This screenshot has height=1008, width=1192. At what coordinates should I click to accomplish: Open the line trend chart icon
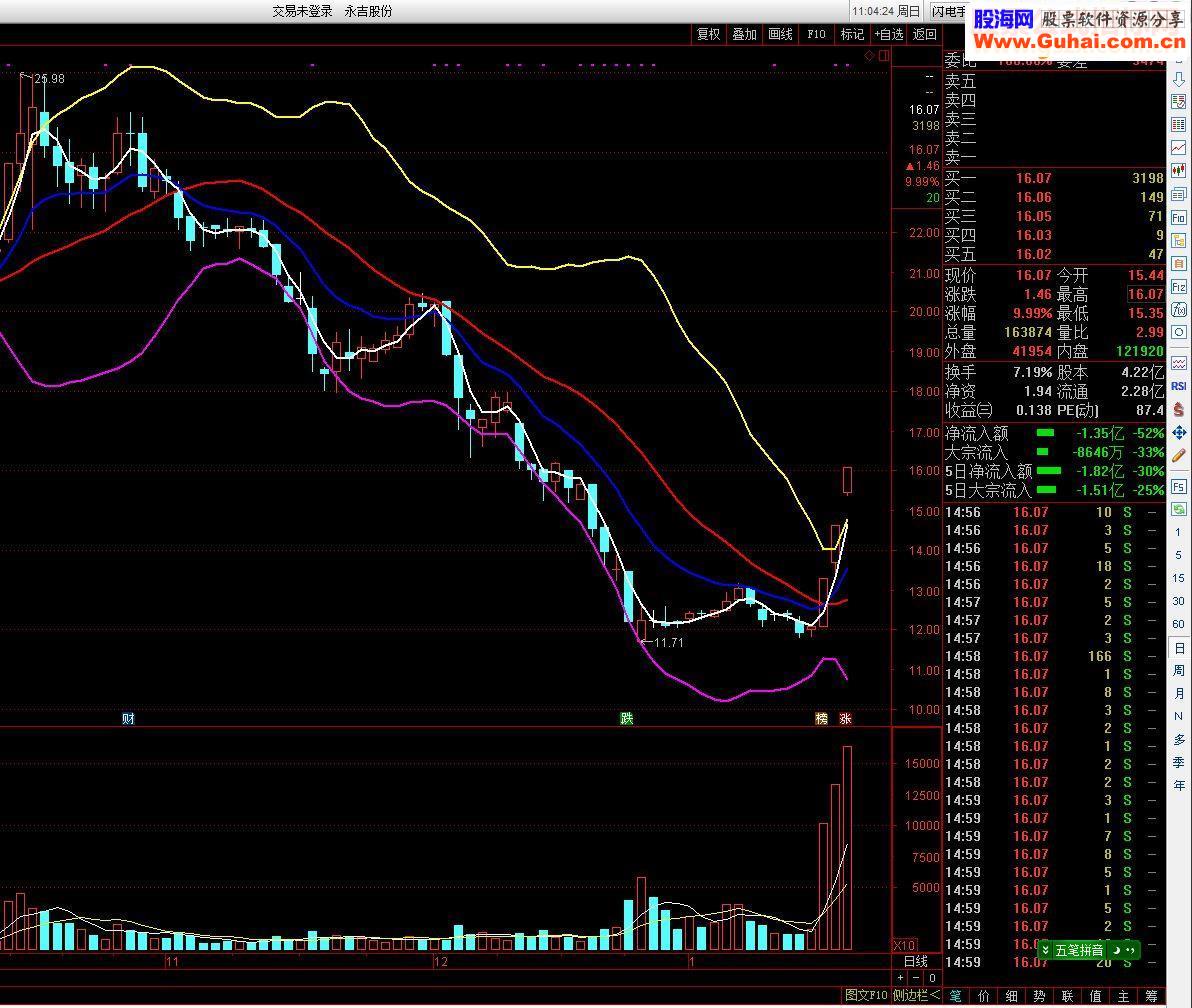click(1178, 147)
